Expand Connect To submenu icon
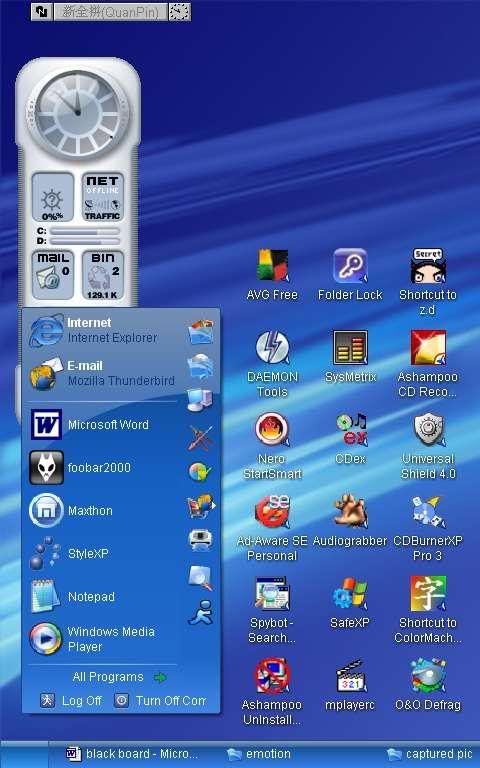The image size is (480, 768). coord(201,506)
